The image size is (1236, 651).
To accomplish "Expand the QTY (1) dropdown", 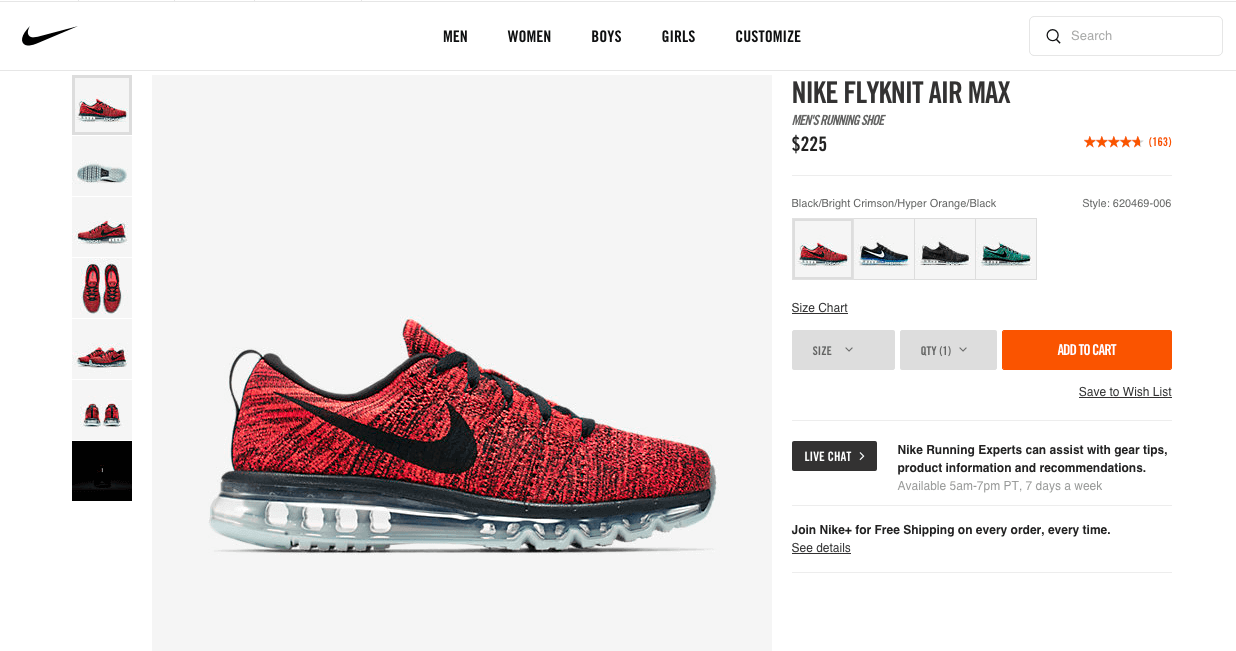I will [x=948, y=350].
